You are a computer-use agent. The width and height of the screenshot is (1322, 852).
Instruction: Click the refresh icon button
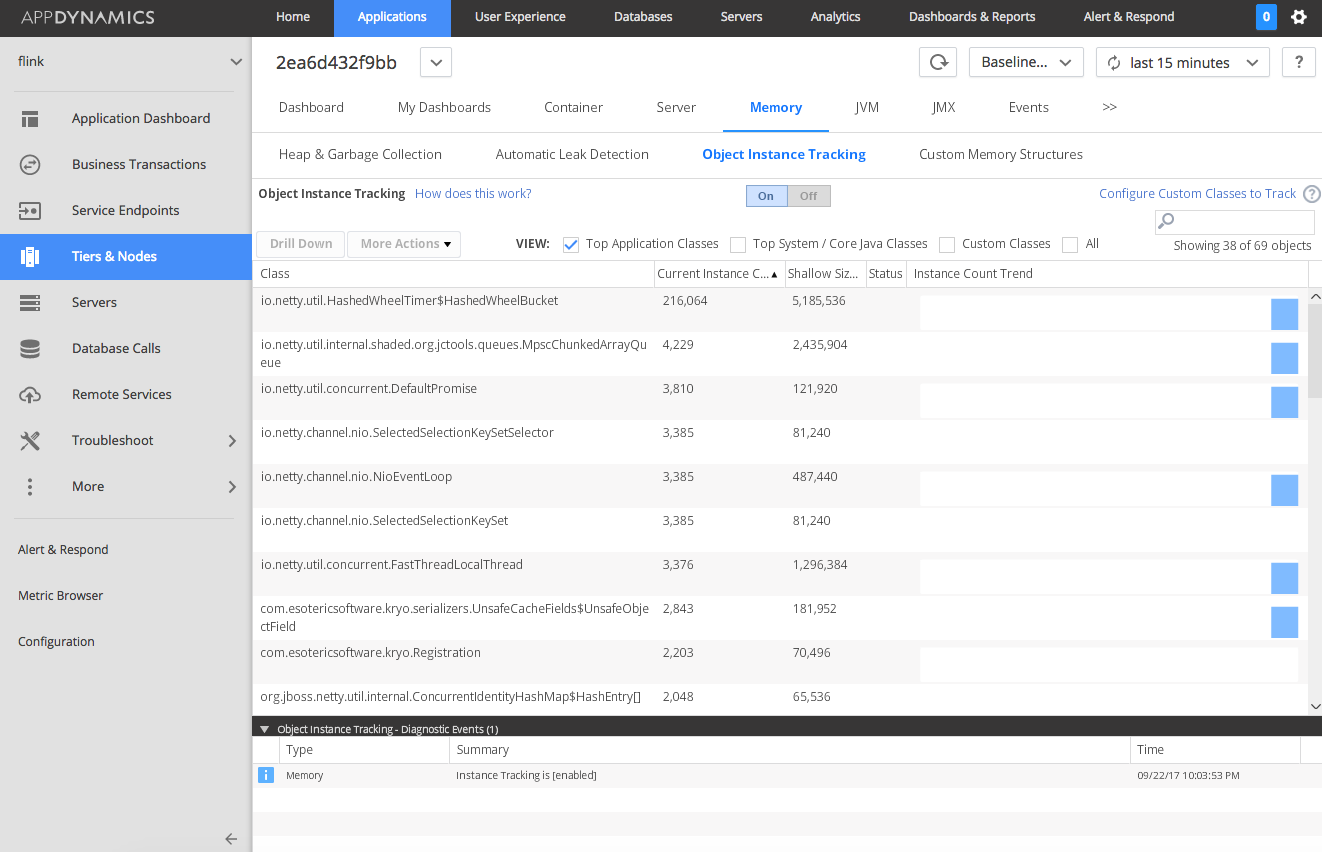pyautogui.click(x=938, y=62)
